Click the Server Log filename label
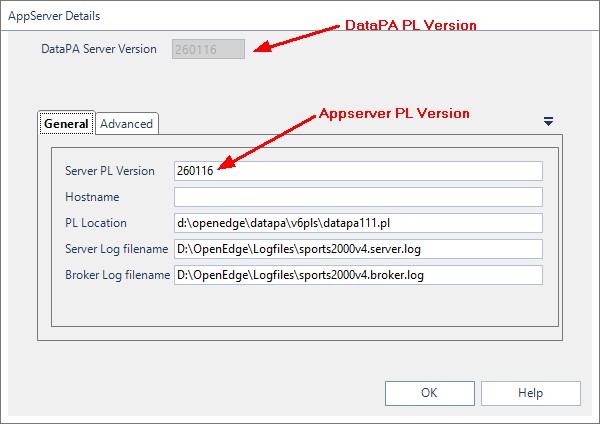600x424 pixels. [116, 249]
